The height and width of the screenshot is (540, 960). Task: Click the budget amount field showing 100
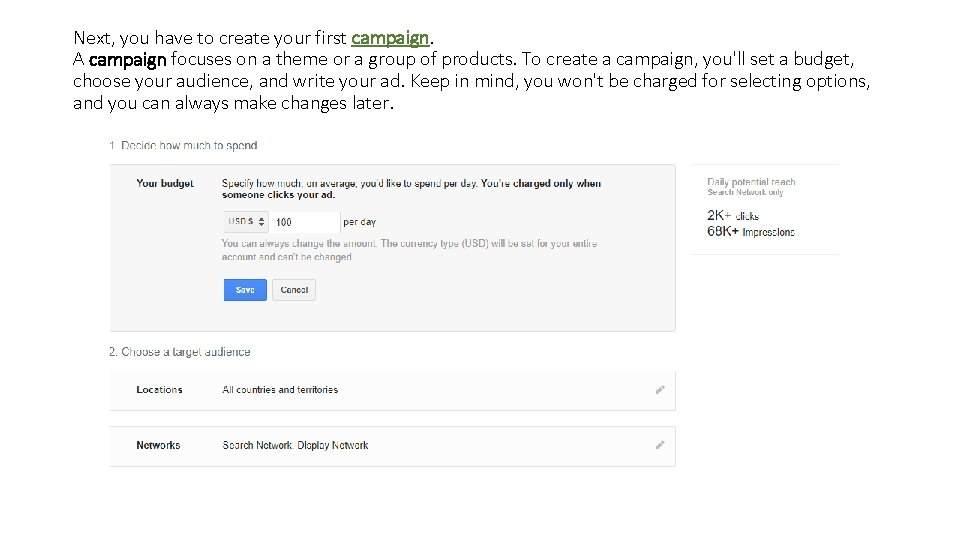pos(305,222)
